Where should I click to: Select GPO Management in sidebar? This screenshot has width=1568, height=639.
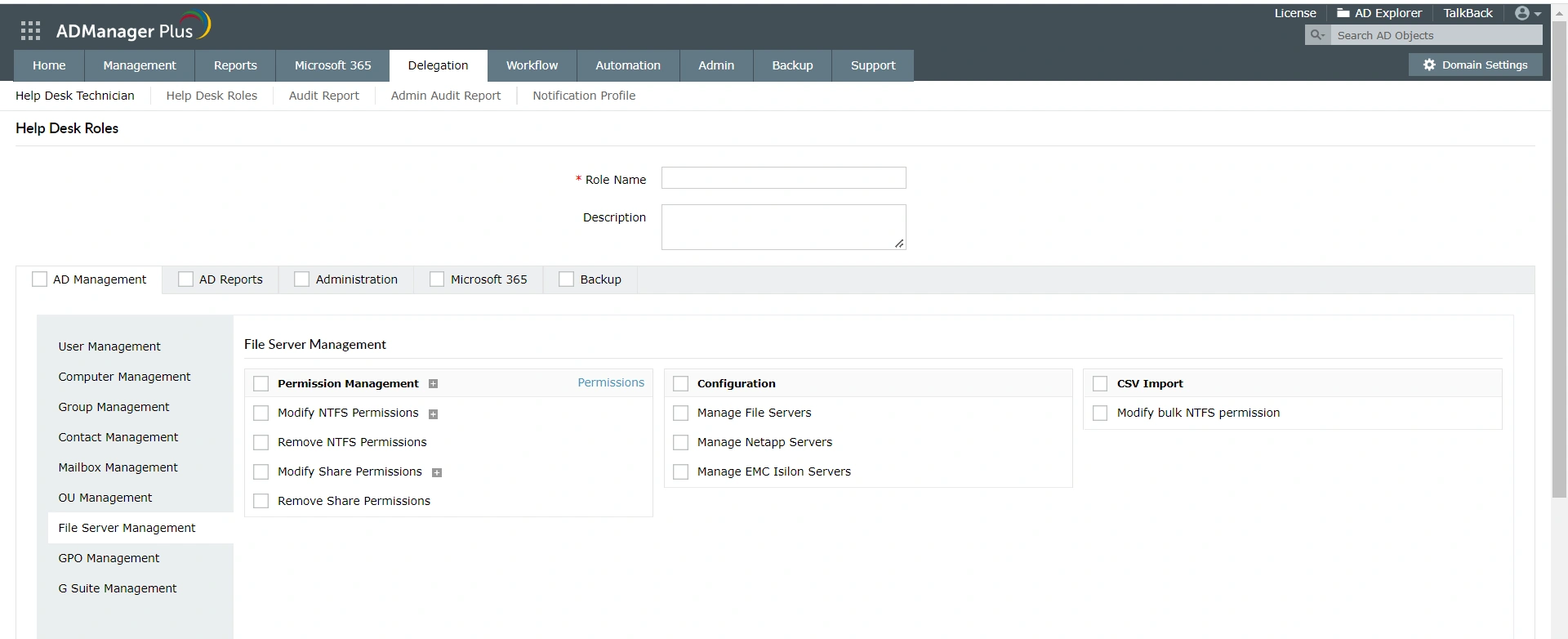point(109,558)
